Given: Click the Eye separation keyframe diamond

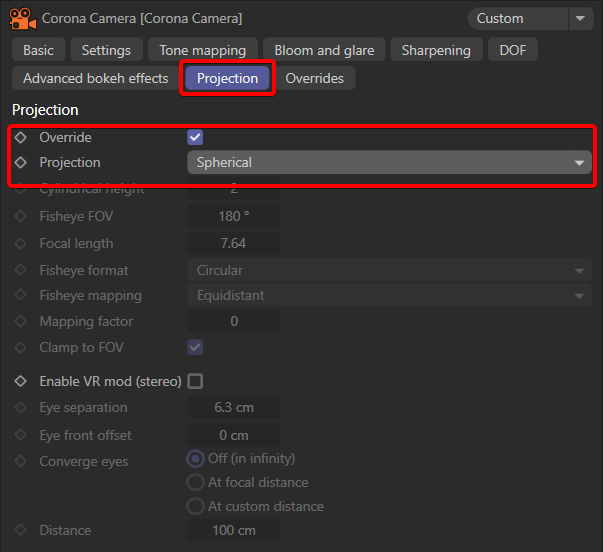Looking at the screenshot, I should (x=20, y=407).
